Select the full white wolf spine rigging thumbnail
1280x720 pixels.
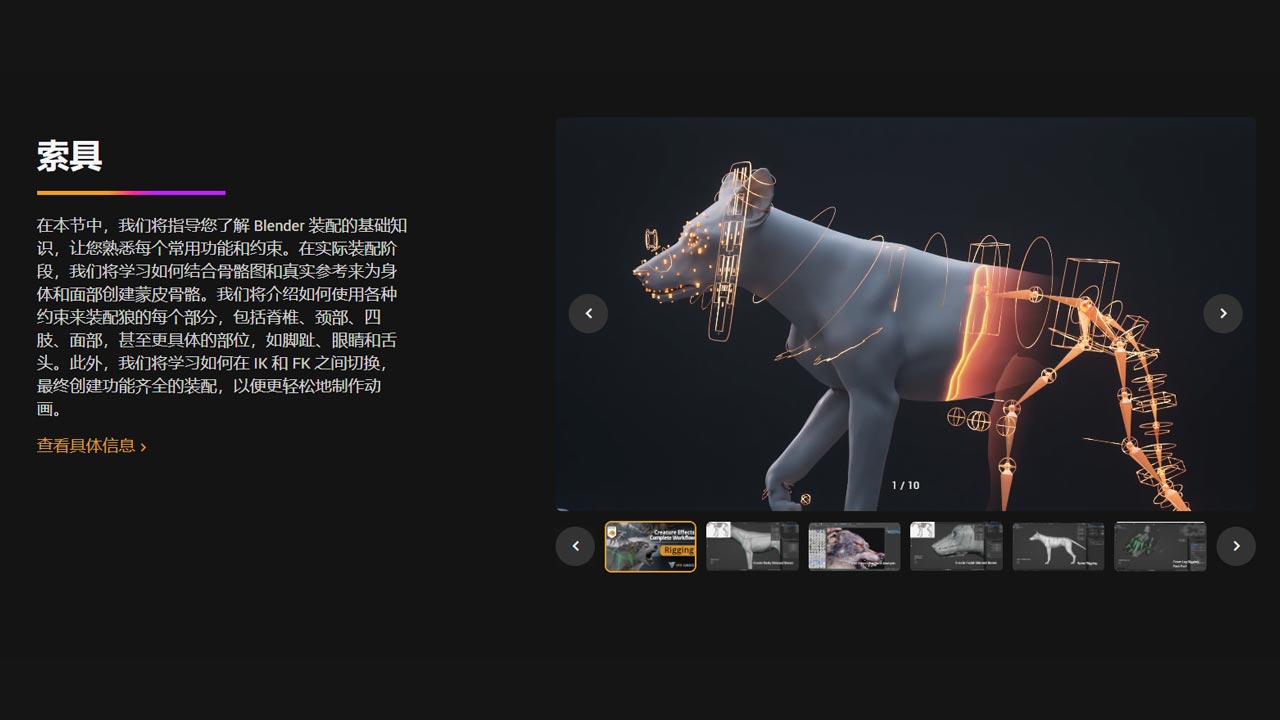pyautogui.click(x=1058, y=546)
